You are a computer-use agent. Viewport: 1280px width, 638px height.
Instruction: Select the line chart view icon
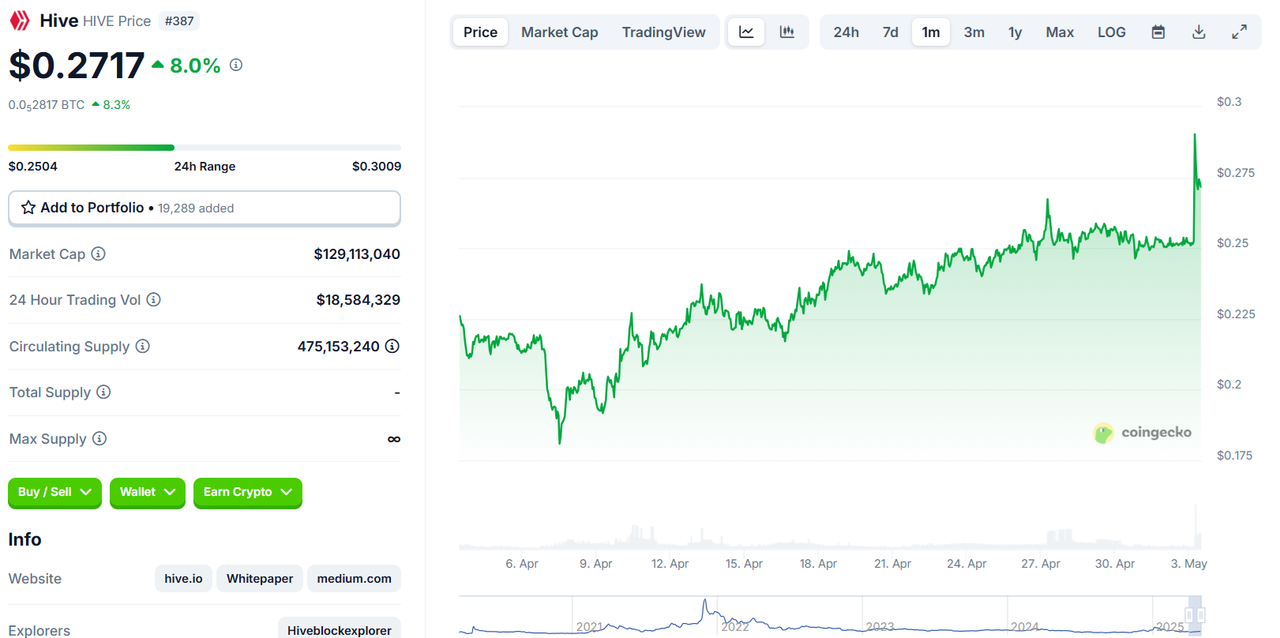746,32
